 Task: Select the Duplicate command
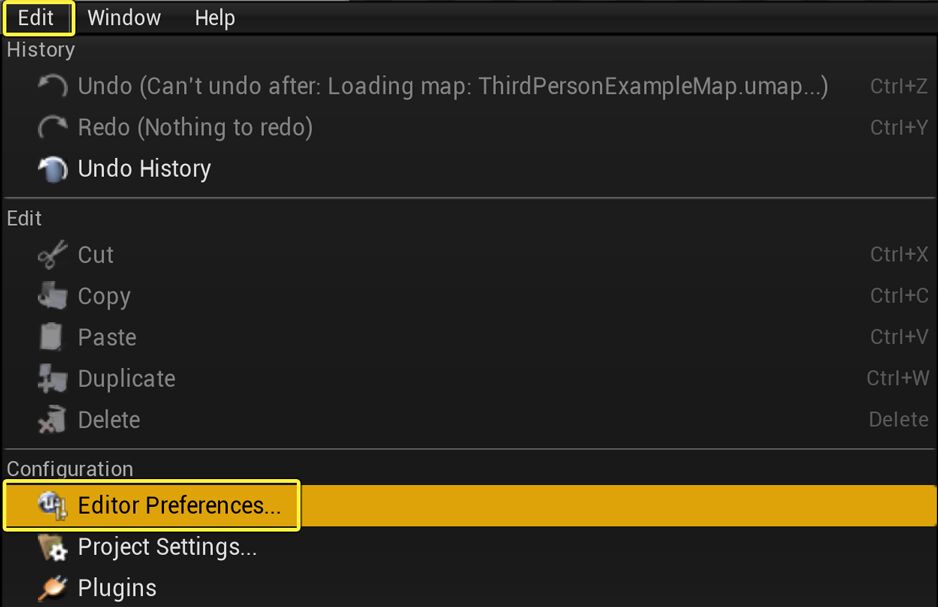(x=126, y=378)
